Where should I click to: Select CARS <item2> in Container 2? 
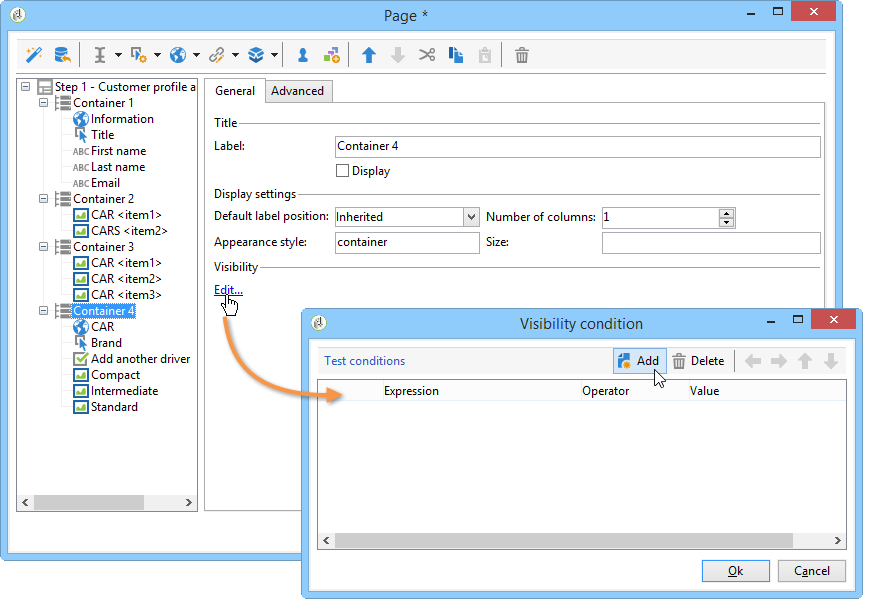point(129,231)
